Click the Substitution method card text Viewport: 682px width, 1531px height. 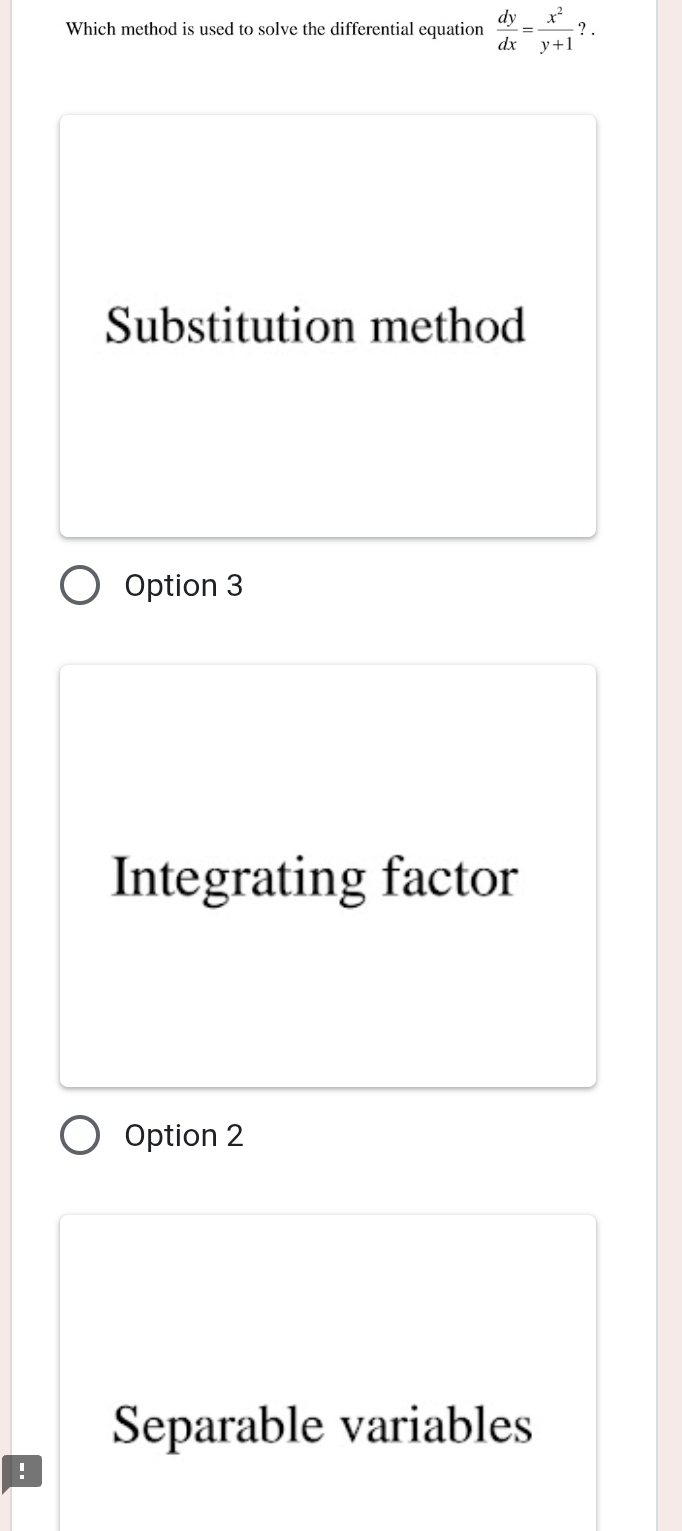pyautogui.click(x=316, y=326)
